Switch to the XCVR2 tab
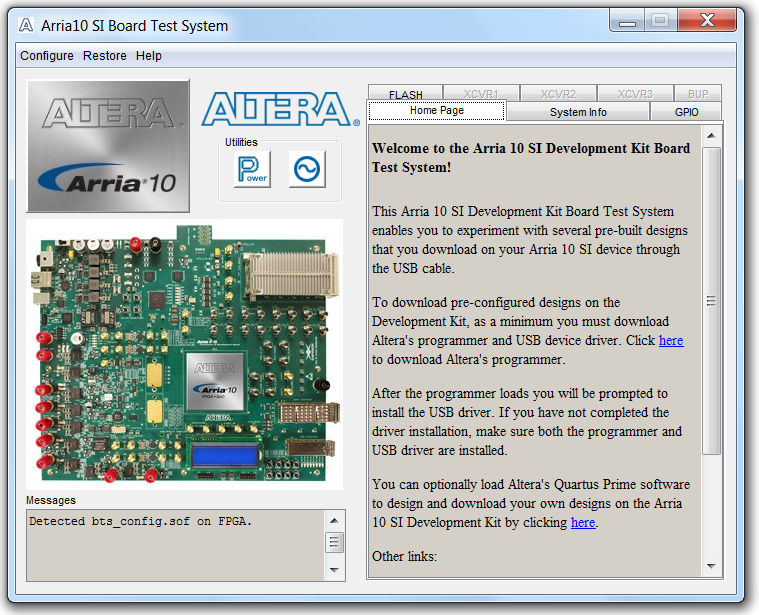 [558, 93]
